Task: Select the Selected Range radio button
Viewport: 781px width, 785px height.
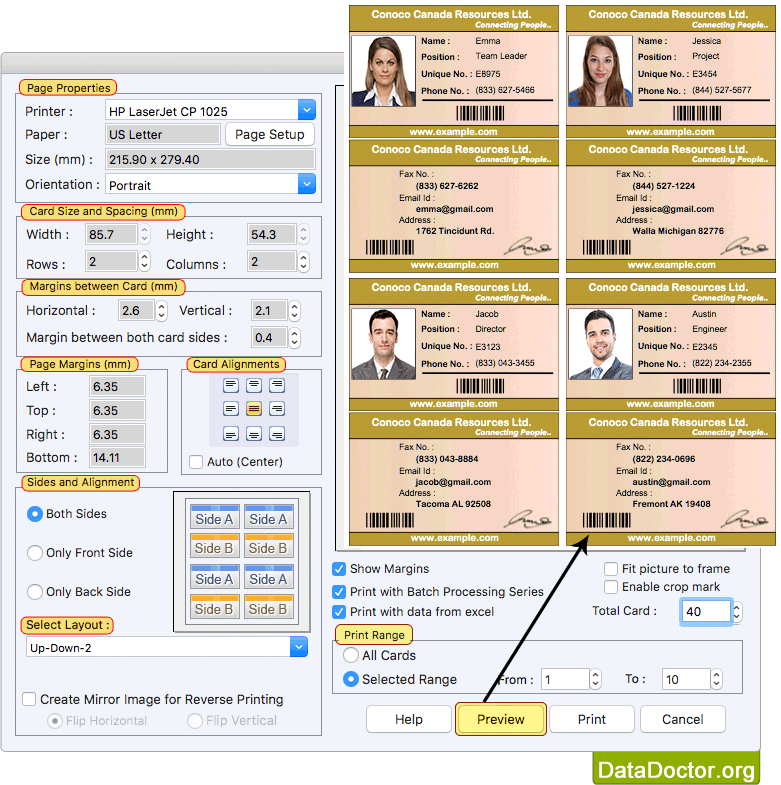Action: tap(350, 679)
